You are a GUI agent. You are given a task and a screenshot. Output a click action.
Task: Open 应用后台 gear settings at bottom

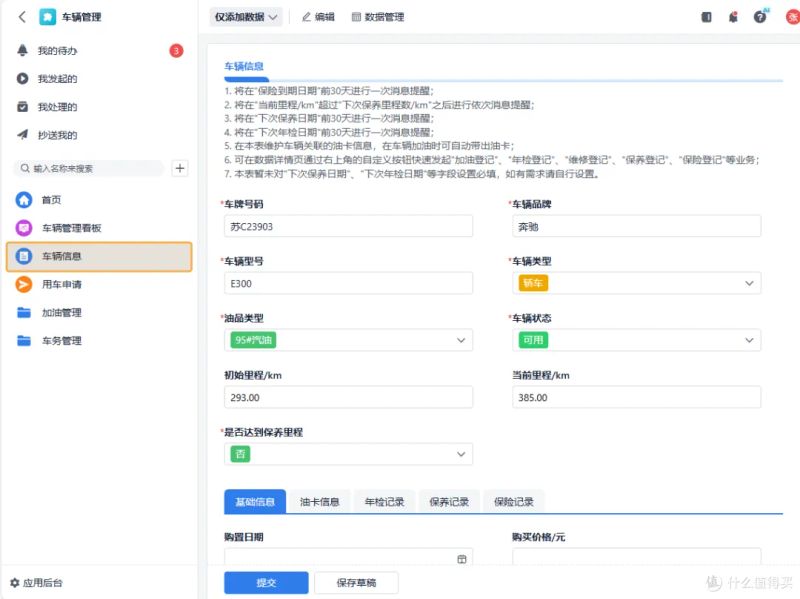coord(36,583)
